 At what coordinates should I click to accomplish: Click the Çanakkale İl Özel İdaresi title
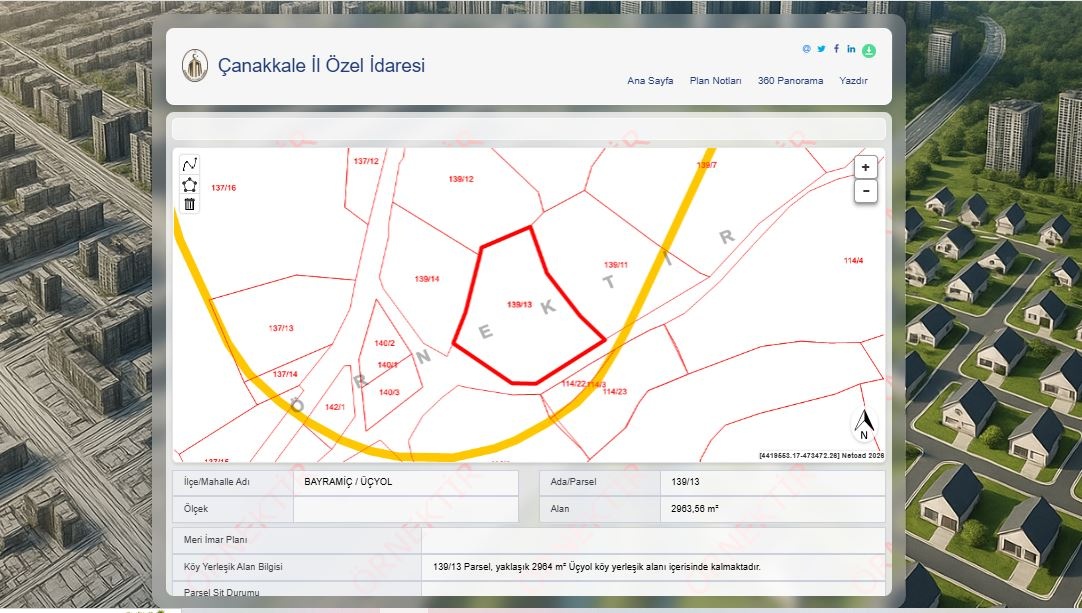pos(322,66)
